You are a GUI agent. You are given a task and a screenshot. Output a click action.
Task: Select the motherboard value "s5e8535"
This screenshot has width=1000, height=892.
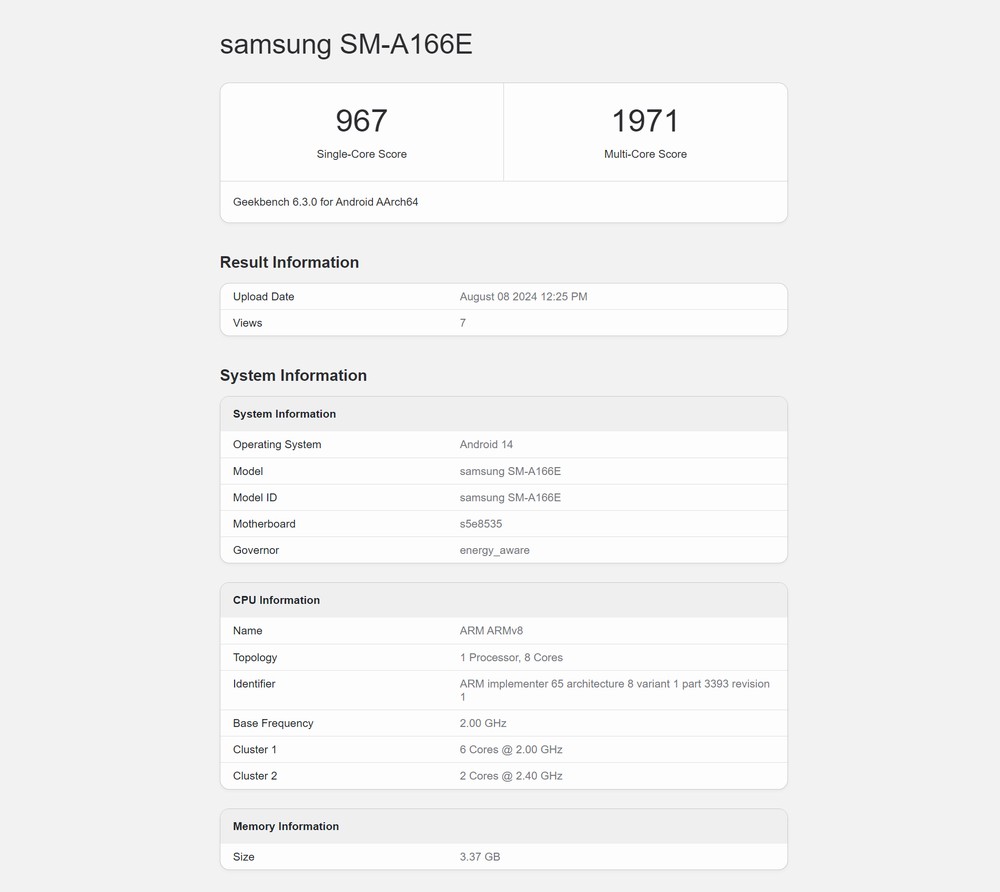pyautogui.click(x=481, y=523)
